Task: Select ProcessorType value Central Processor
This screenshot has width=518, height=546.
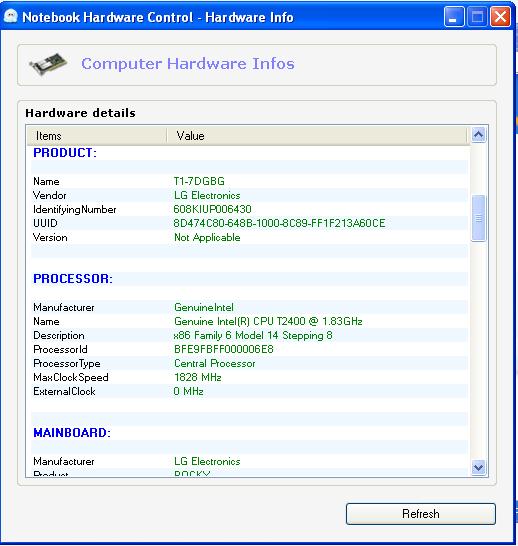Action: [214, 364]
